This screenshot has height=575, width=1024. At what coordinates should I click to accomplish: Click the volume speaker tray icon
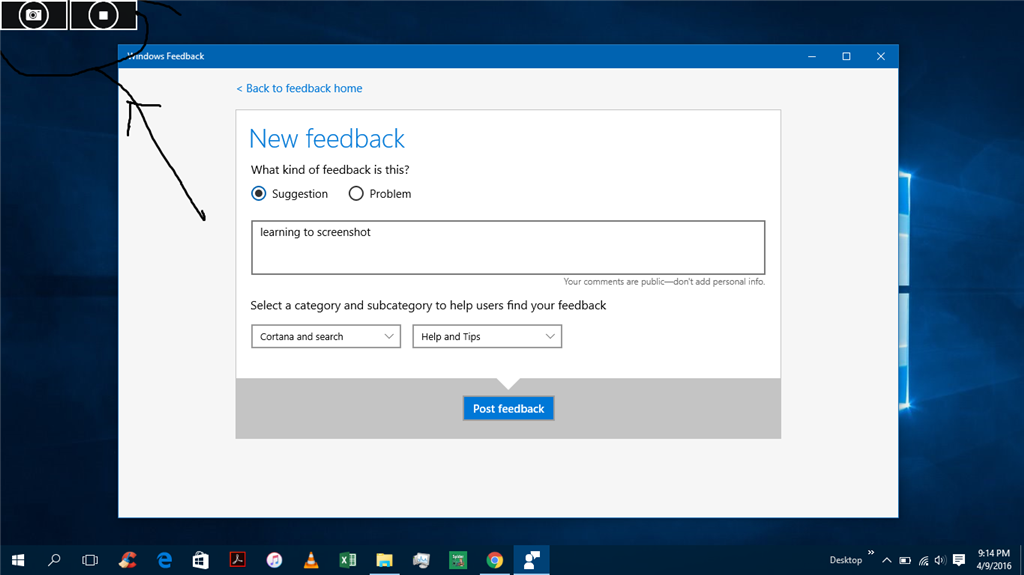click(940, 560)
